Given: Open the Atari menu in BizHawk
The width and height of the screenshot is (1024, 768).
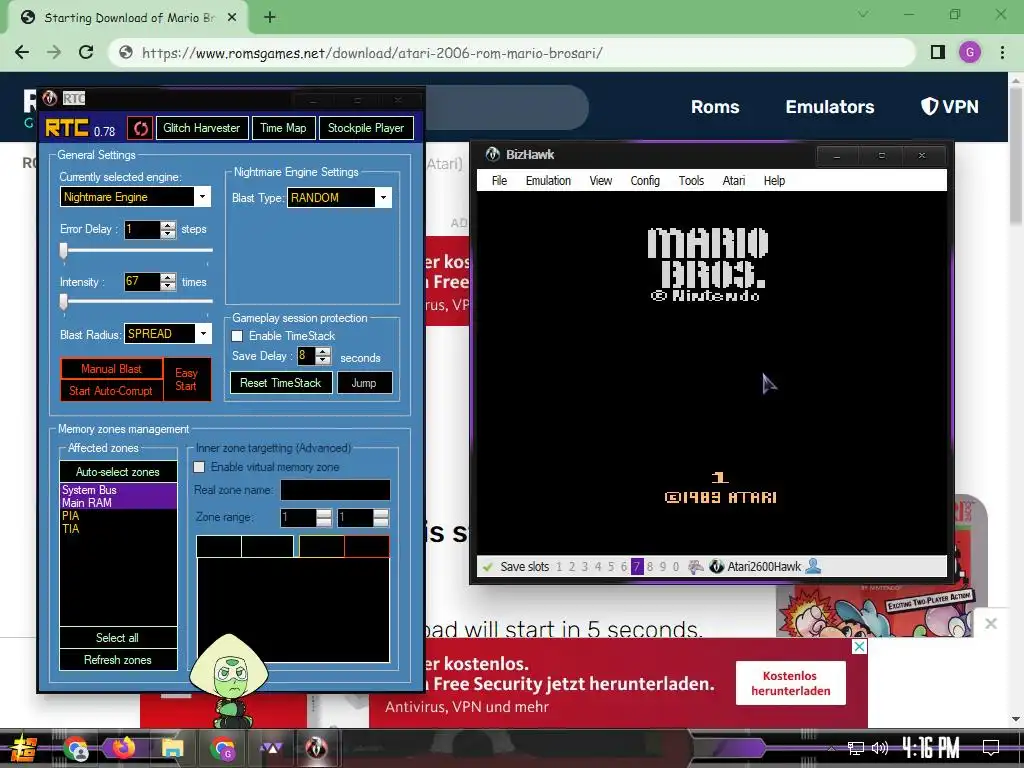Looking at the screenshot, I should (x=733, y=181).
